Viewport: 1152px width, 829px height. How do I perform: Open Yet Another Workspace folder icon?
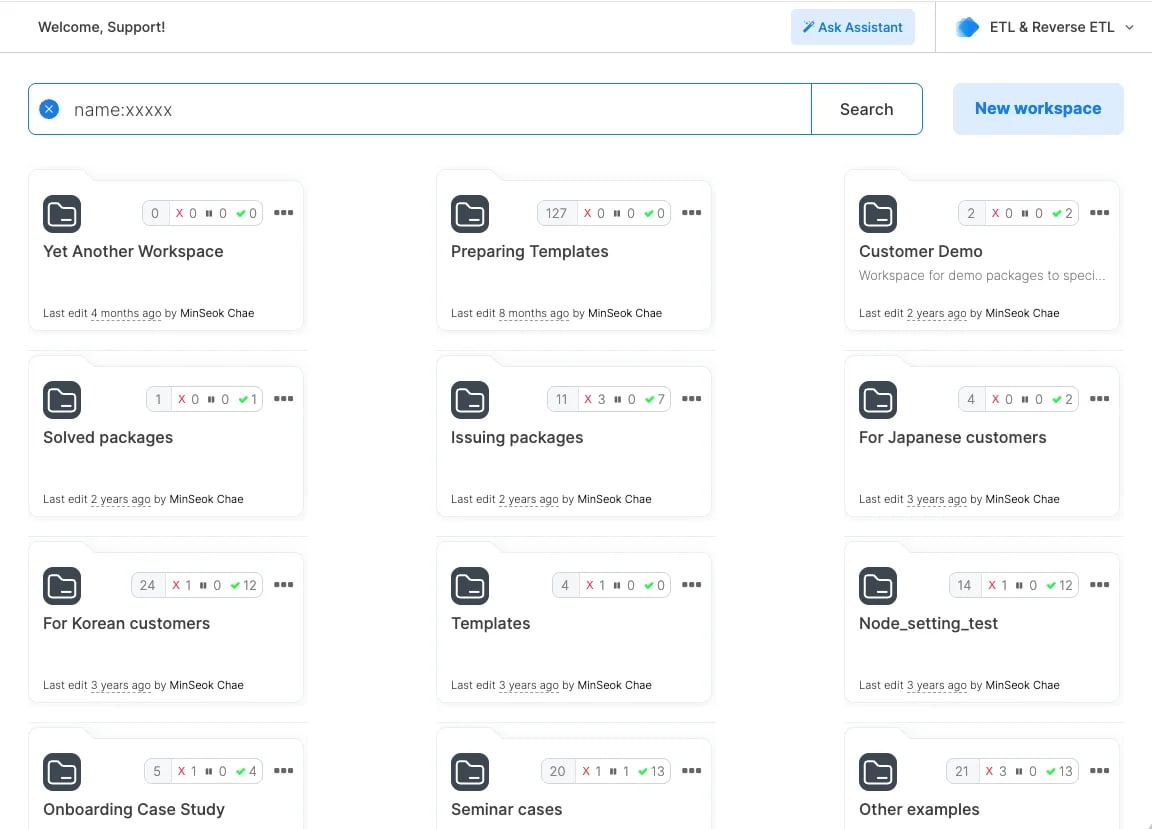(x=62, y=214)
